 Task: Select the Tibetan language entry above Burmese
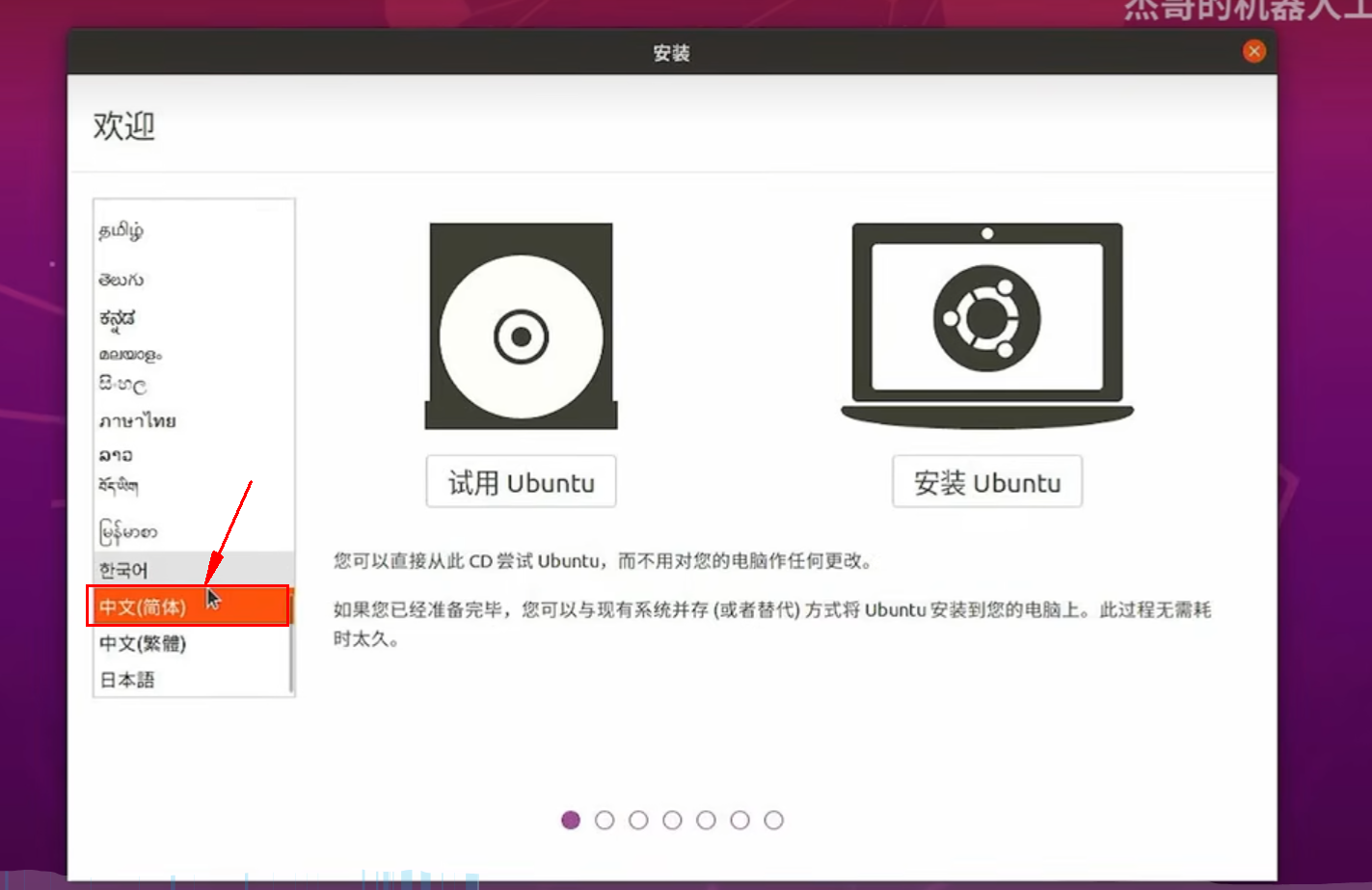click(x=119, y=486)
